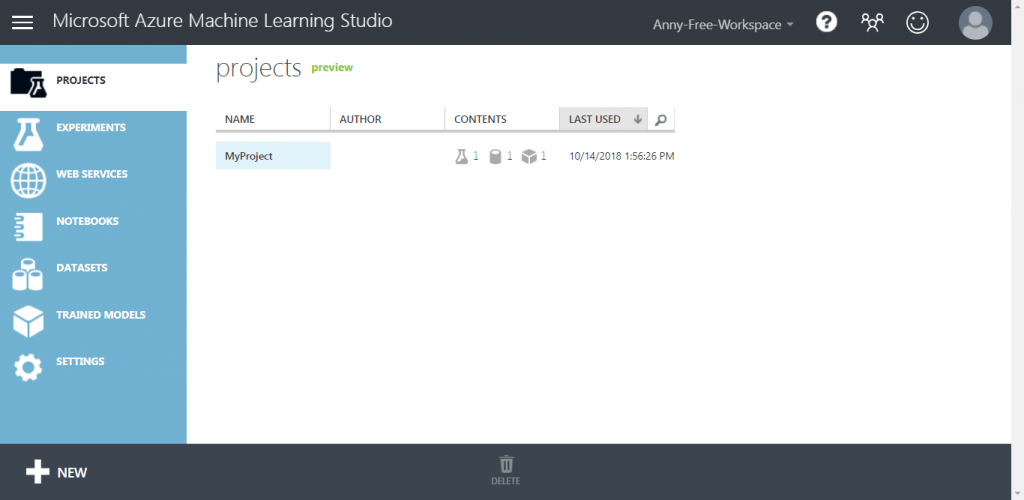Switch to the NOTEBOOKS section label
The image size is (1024, 500).
(x=88, y=221)
